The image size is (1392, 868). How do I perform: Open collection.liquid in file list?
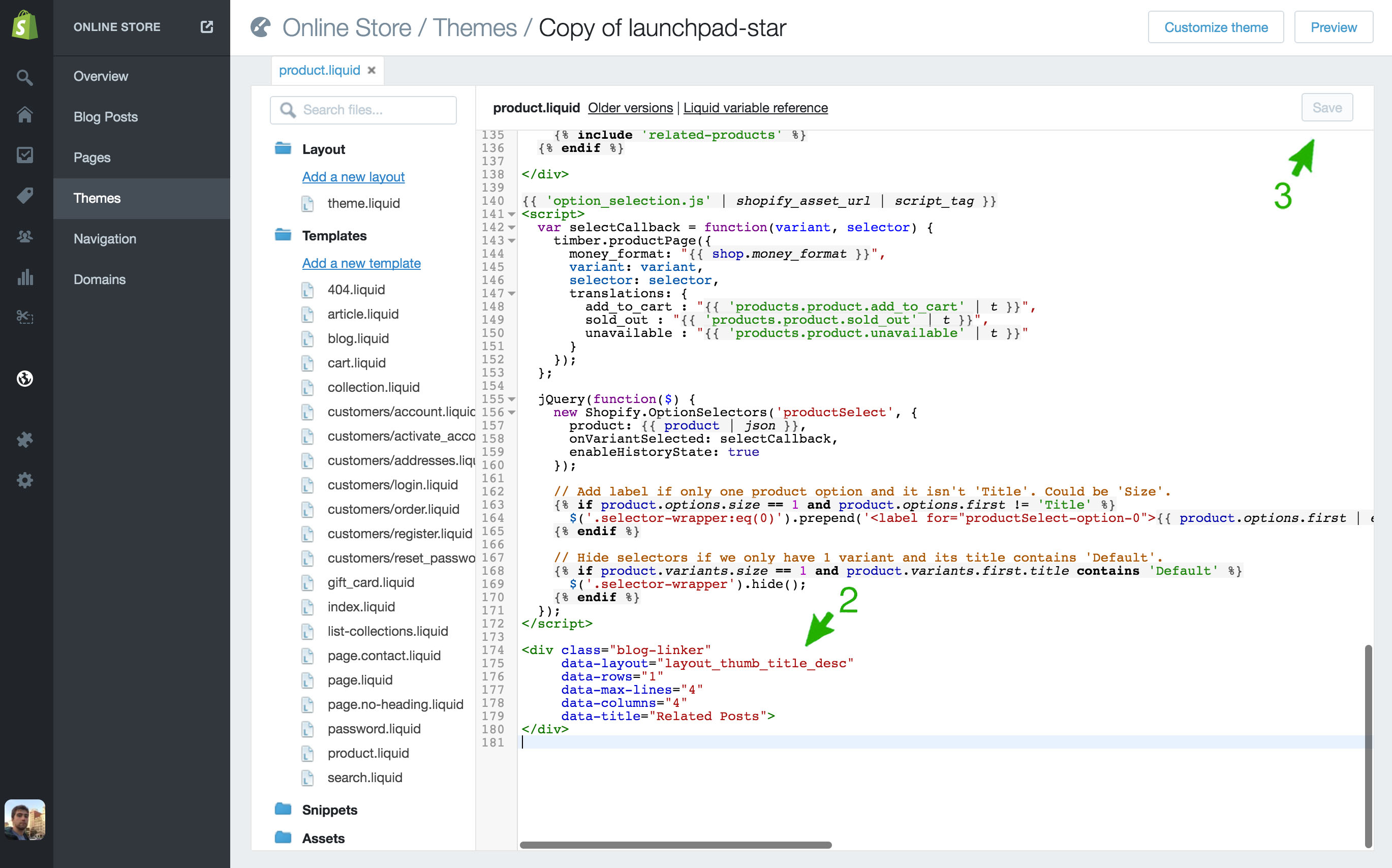pyautogui.click(x=373, y=387)
